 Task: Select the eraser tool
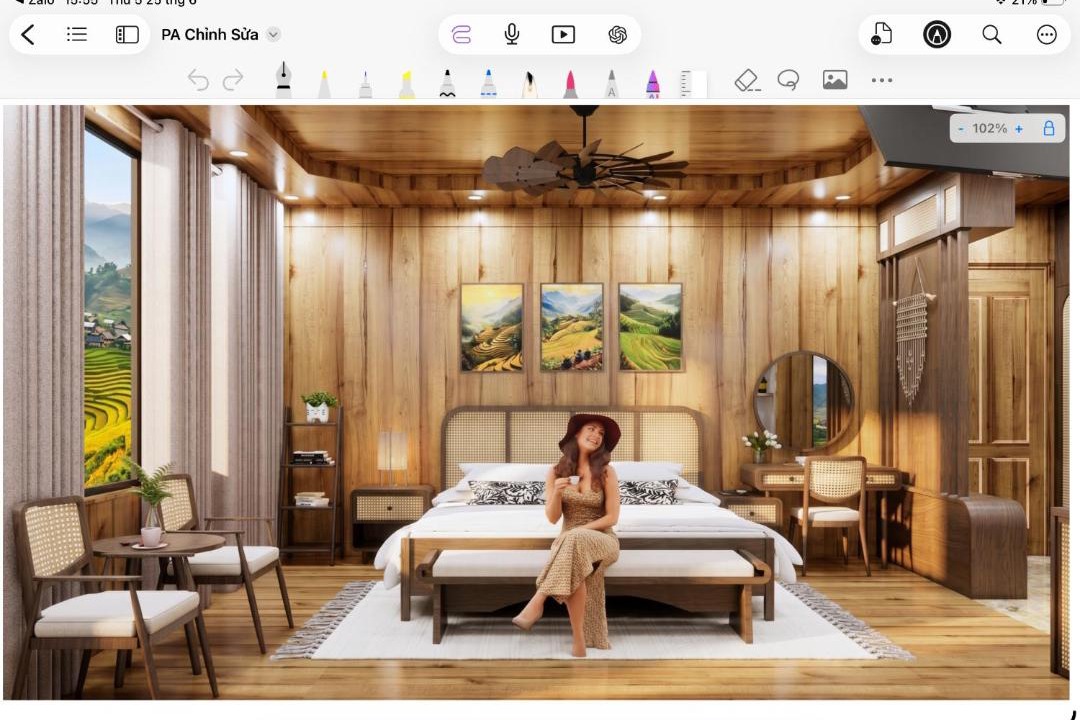pyautogui.click(x=747, y=80)
